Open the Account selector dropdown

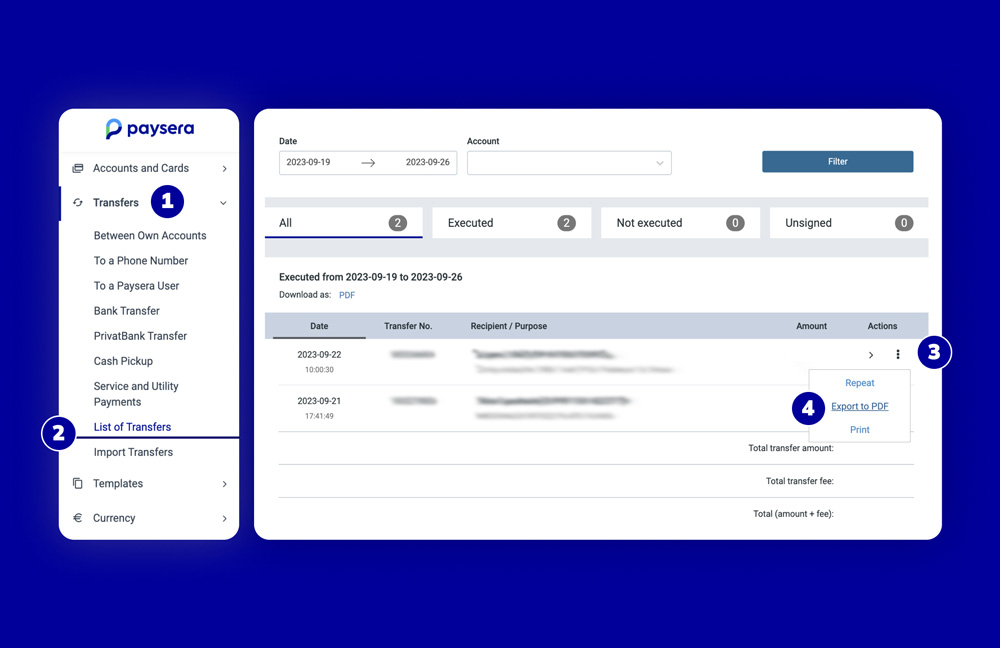coord(568,162)
